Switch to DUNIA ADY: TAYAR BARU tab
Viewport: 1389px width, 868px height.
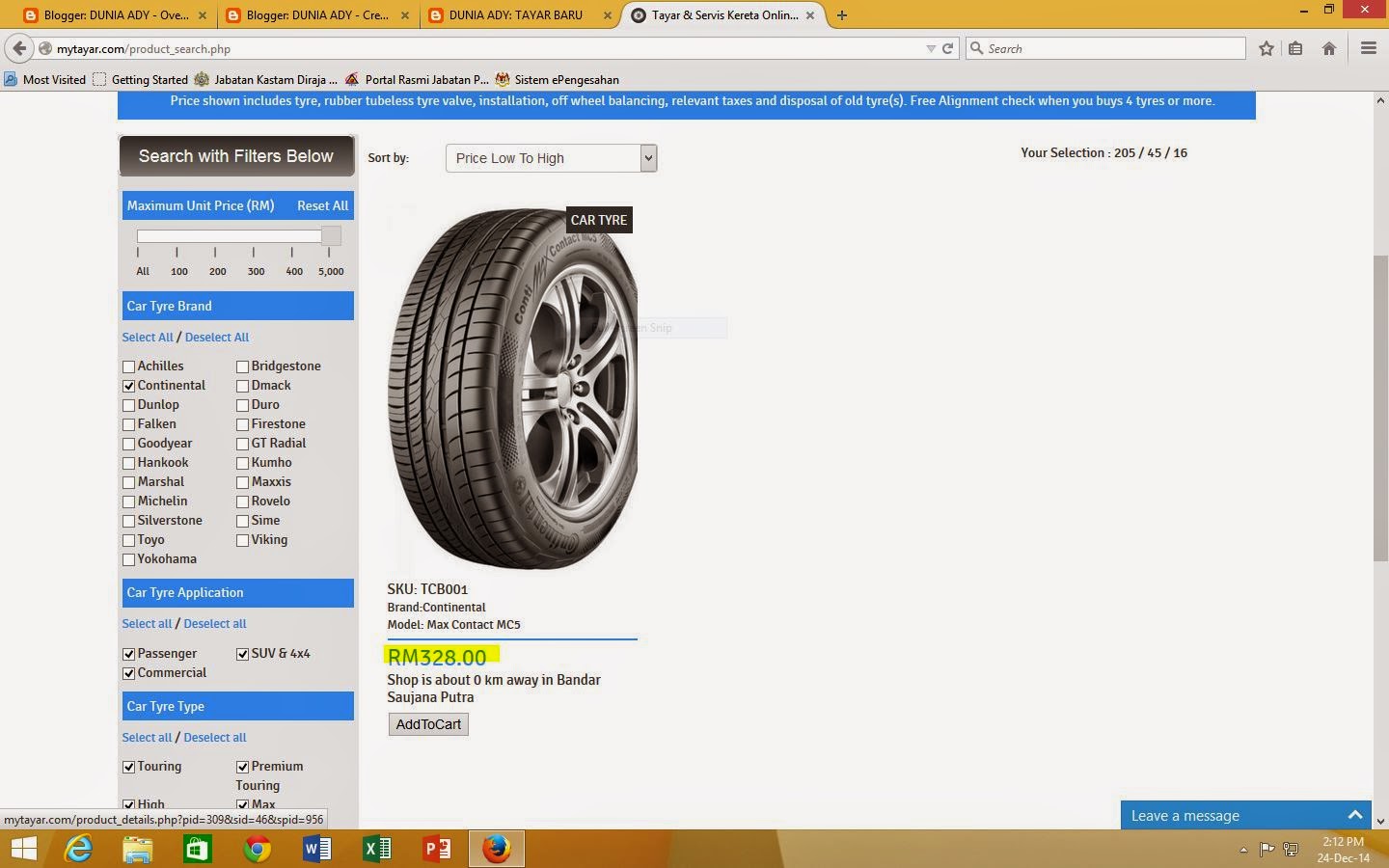pyautogui.click(x=521, y=15)
